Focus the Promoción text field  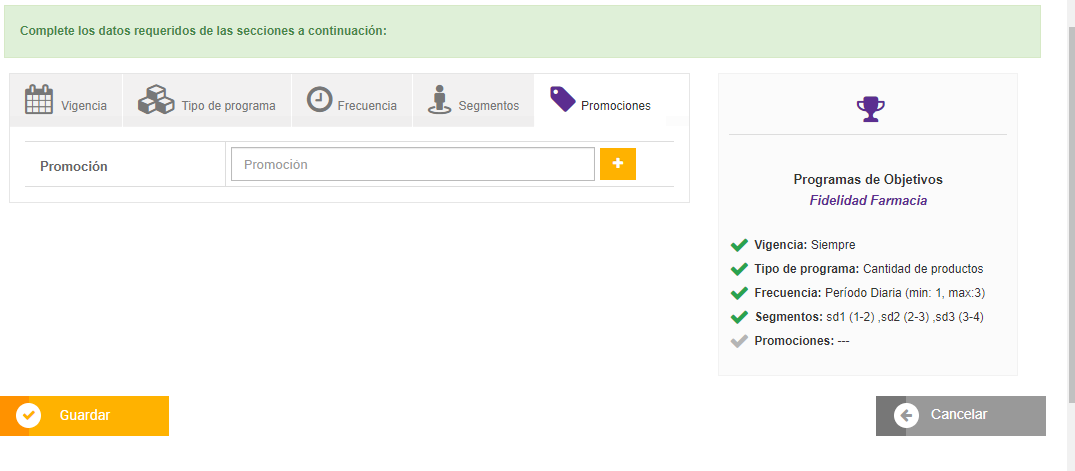click(x=412, y=164)
